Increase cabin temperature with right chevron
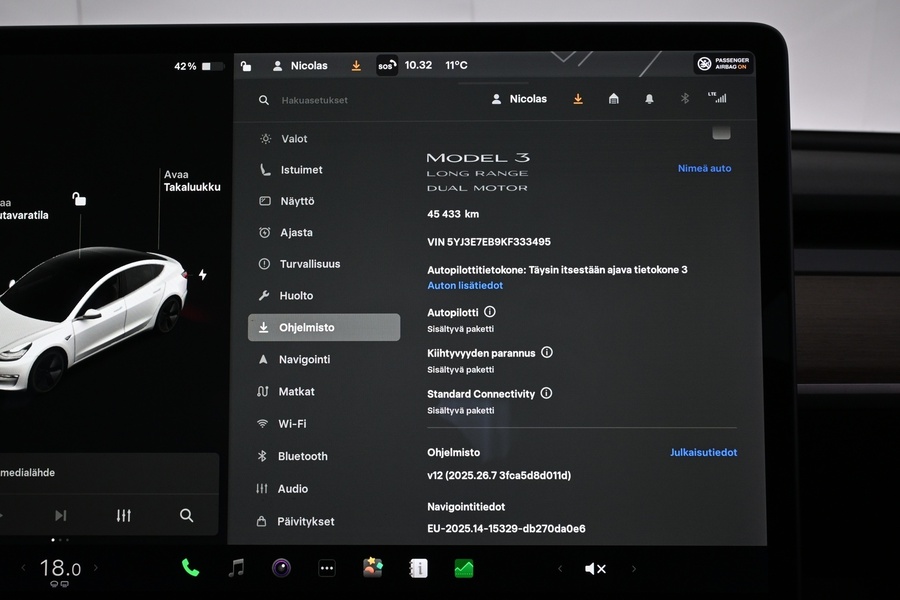Image resolution: width=900 pixels, height=600 pixels. pyautogui.click(x=96, y=568)
